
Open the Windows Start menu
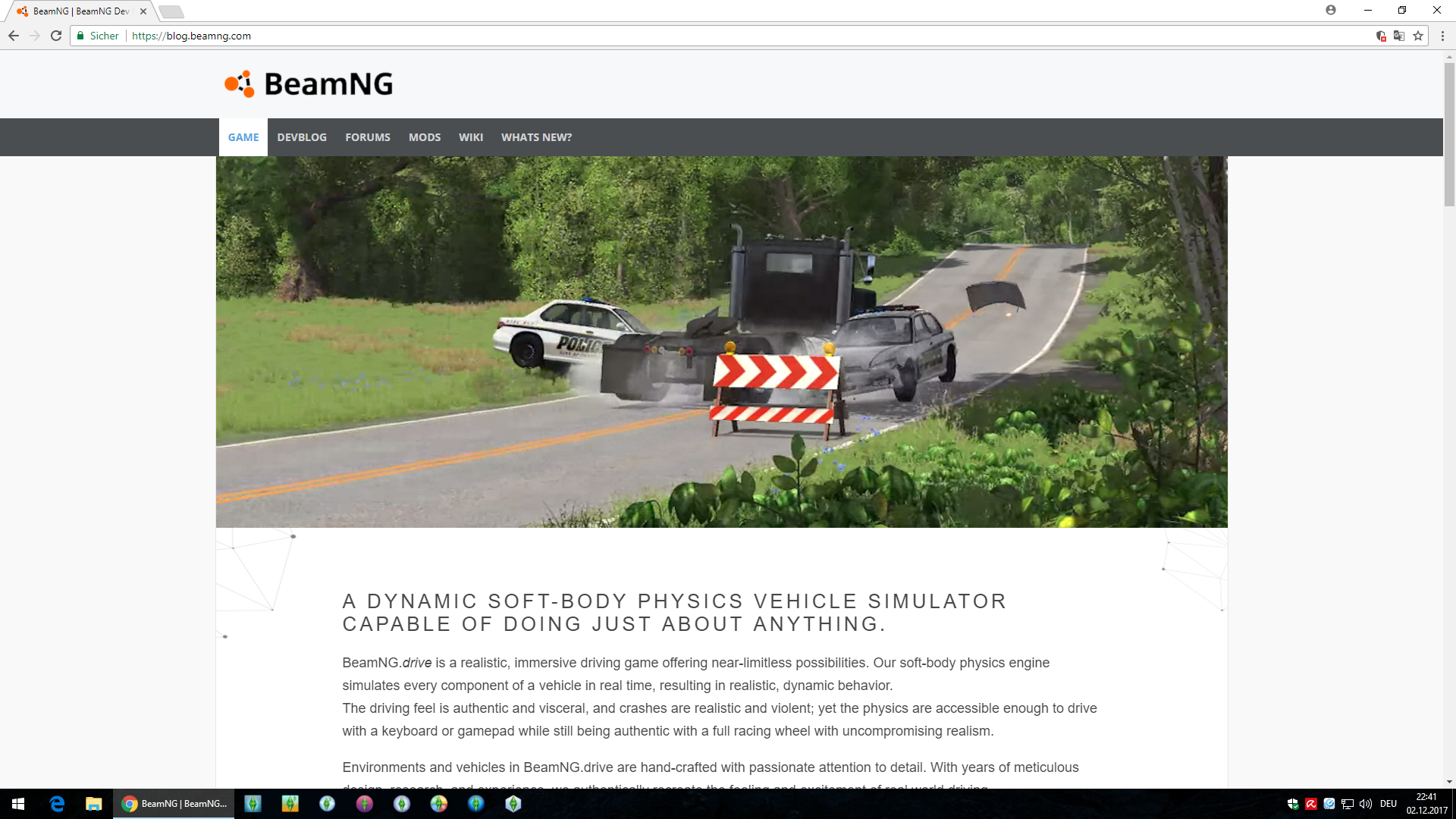[x=18, y=804]
